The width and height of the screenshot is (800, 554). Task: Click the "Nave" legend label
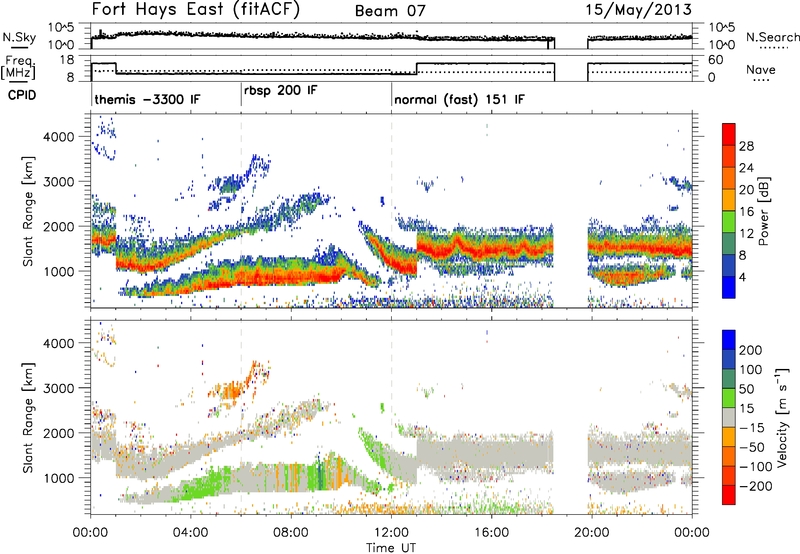coord(761,69)
